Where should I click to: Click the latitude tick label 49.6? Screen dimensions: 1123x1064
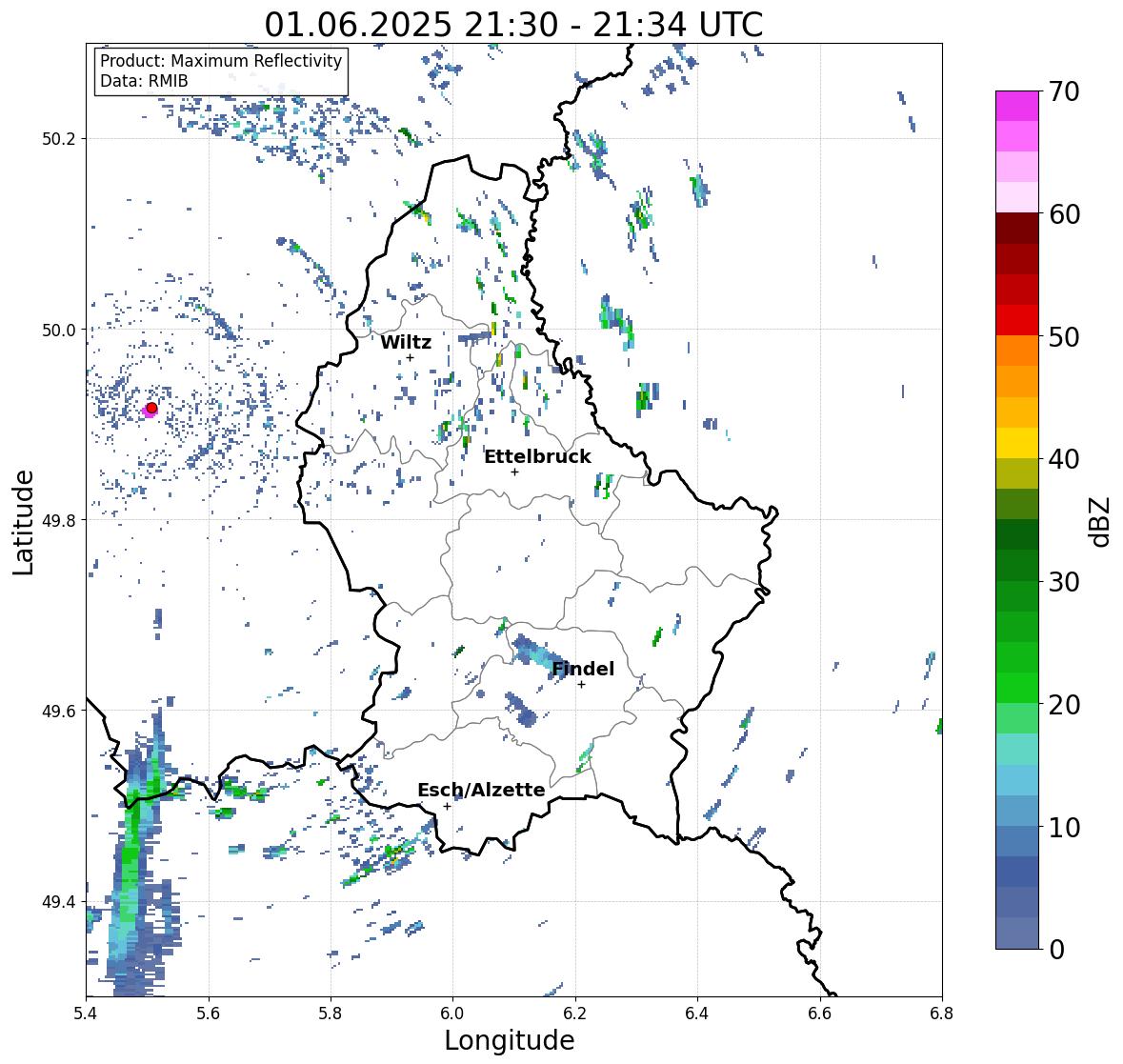58,711
